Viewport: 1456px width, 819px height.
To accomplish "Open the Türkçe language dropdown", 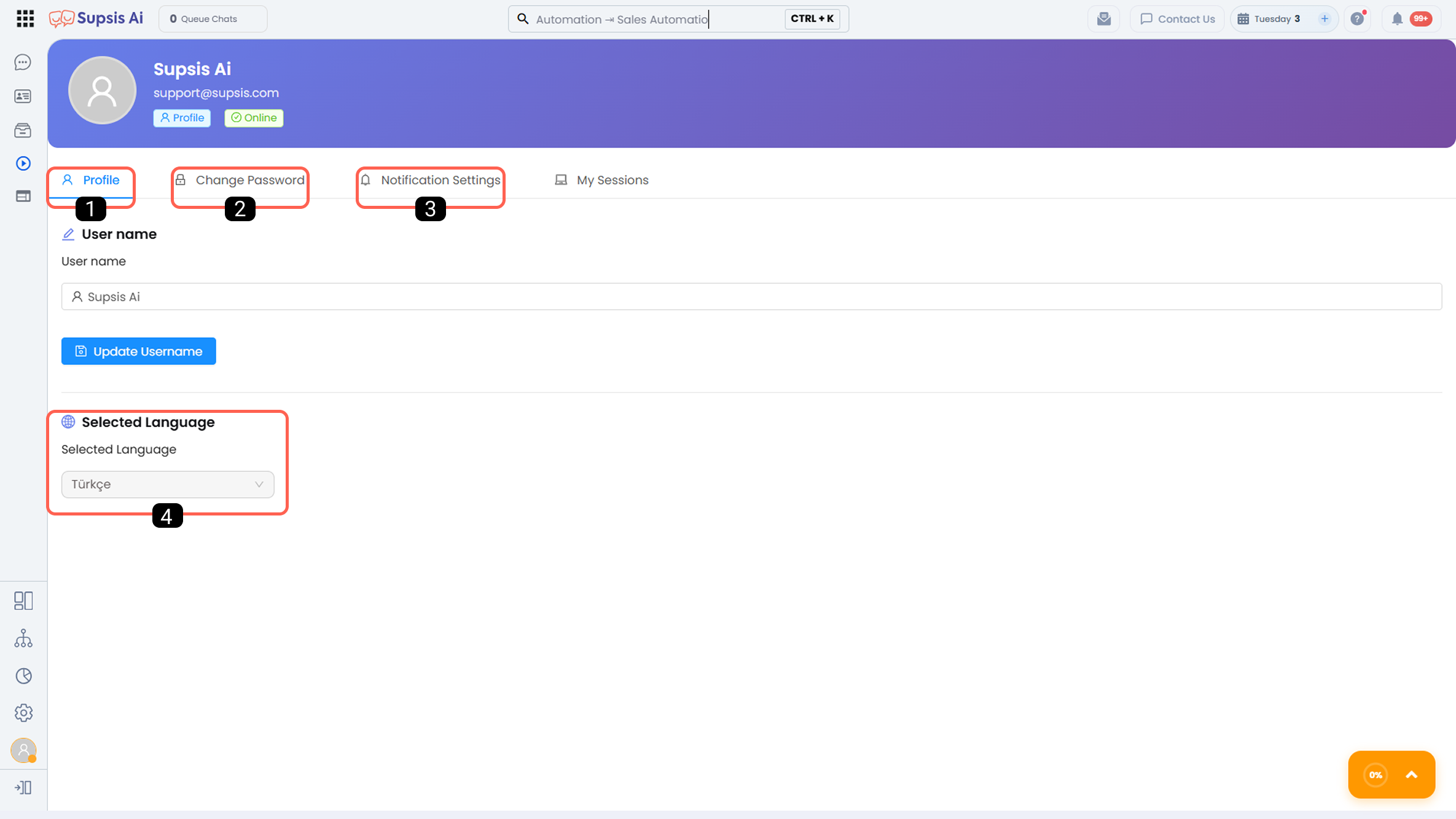I will [168, 484].
